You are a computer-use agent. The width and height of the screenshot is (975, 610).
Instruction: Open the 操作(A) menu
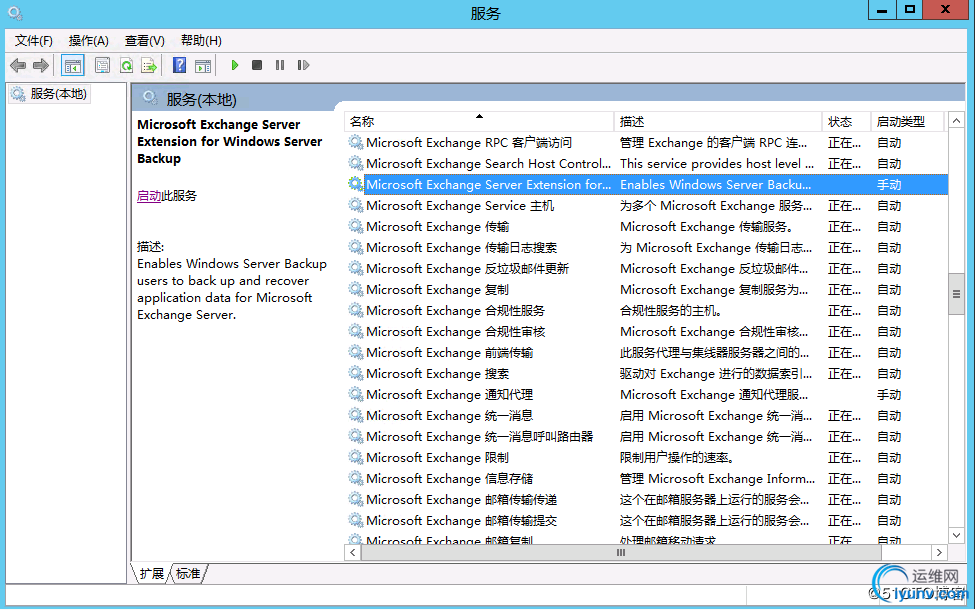(x=88, y=40)
